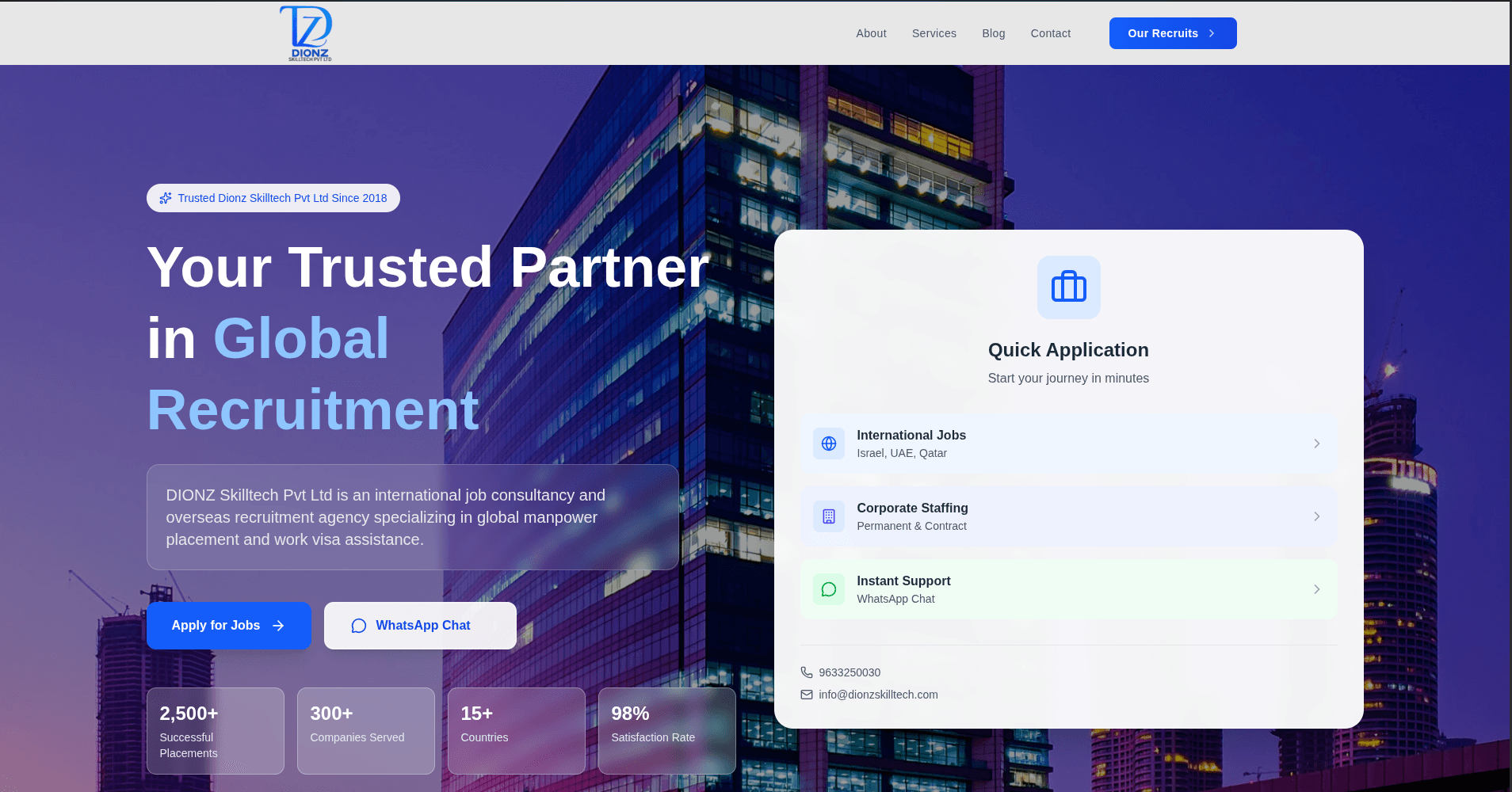
Task: Click the 'Permanent & Contract' subtitle
Action: click(911, 526)
